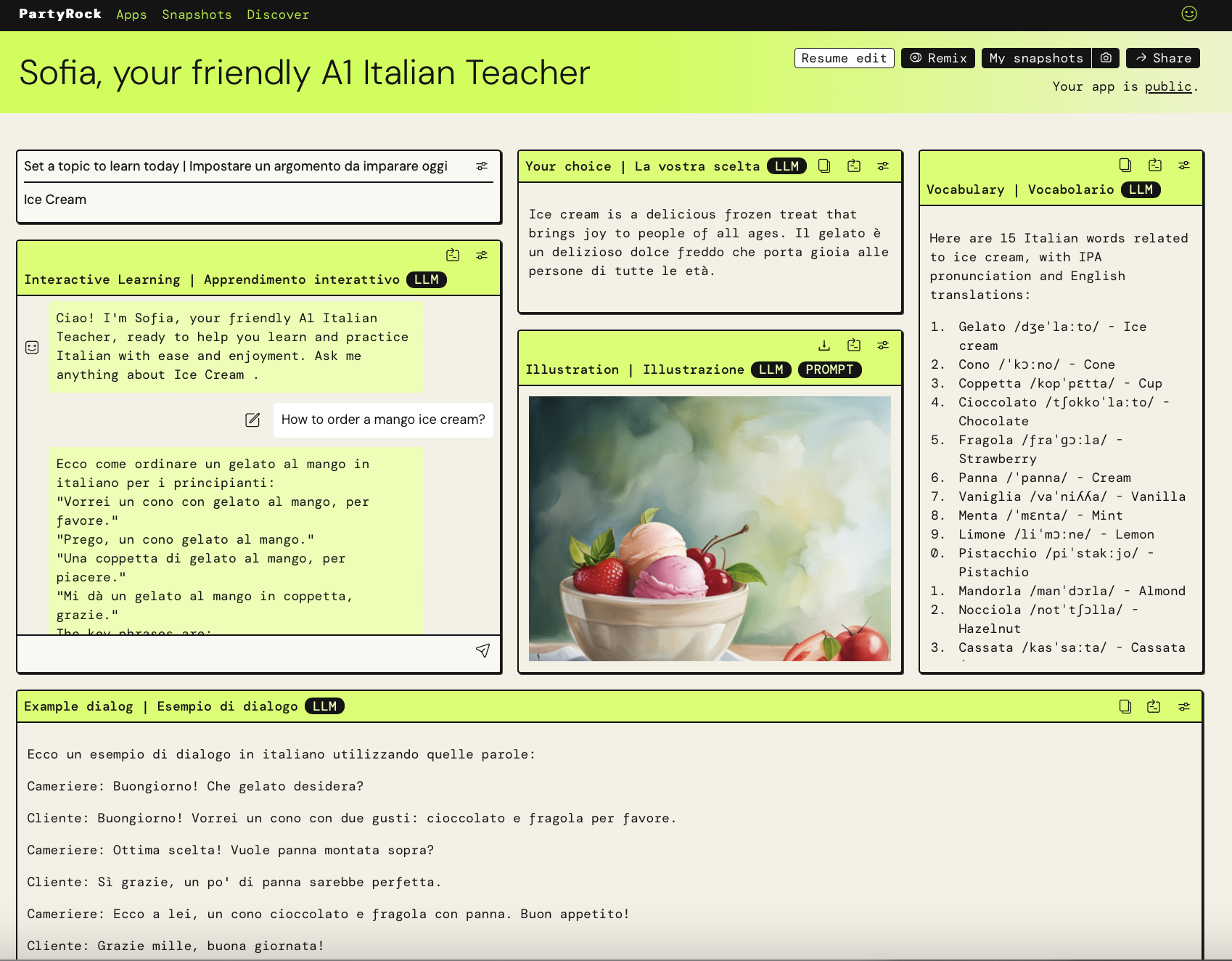Edit the mango ice cream question
The height and width of the screenshot is (961, 1232).
tap(252, 420)
